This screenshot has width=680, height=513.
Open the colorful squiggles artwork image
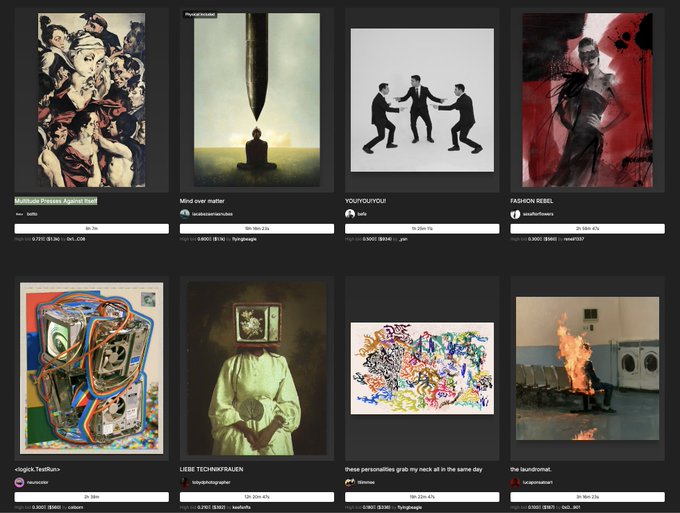422,368
